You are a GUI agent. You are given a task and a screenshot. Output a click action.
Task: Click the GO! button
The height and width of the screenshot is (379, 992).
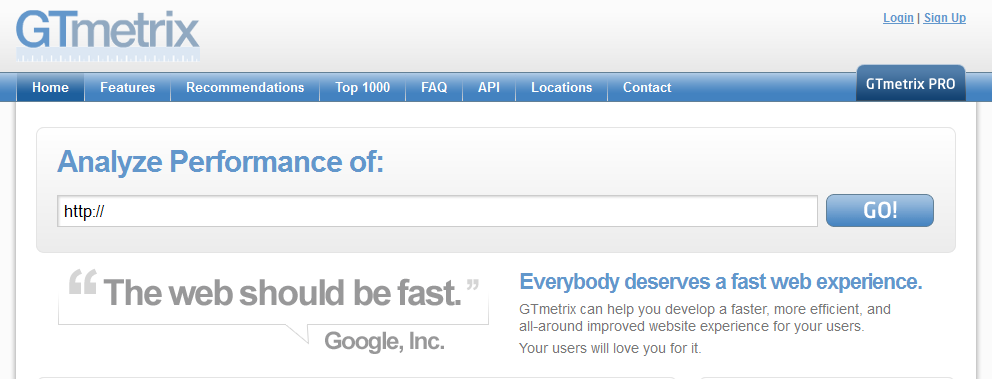pos(879,211)
